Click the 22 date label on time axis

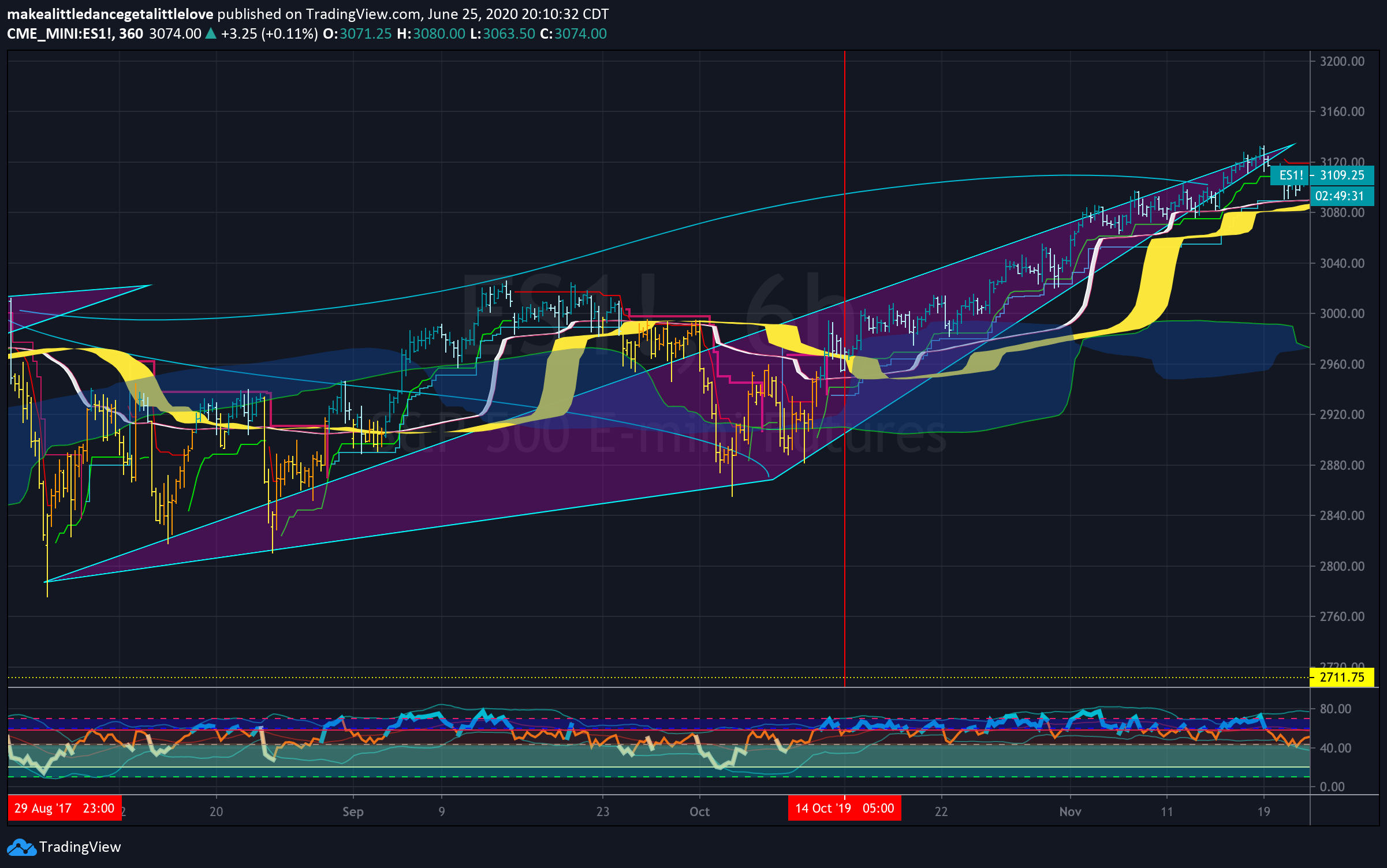[941, 811]
